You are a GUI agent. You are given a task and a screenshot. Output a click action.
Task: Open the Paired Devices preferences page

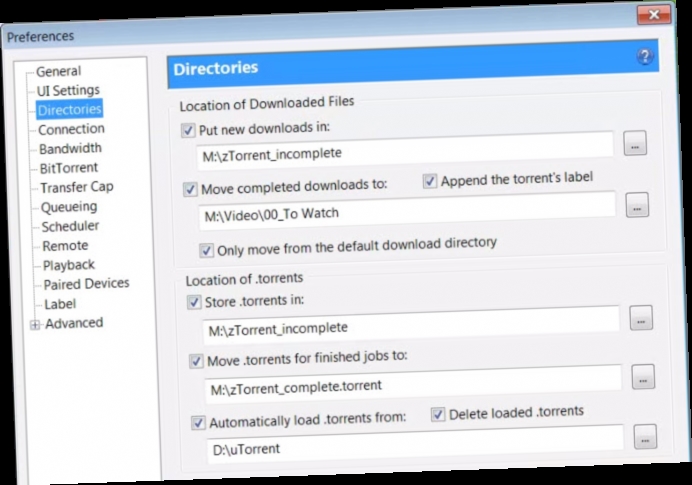click(86, 284)
